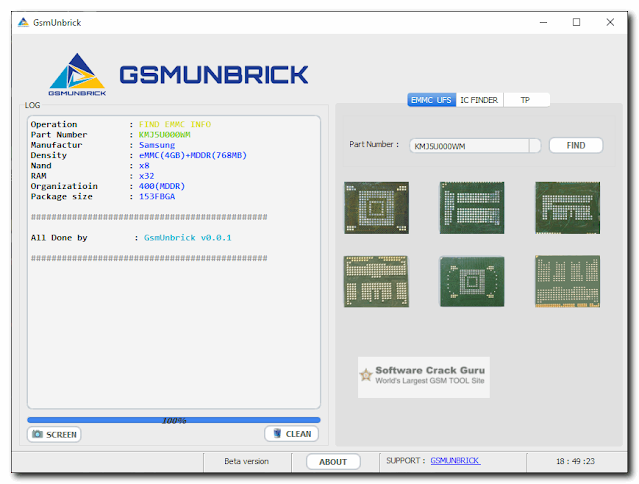
Task: Click log value 'Samsung'
Action: 157,145
